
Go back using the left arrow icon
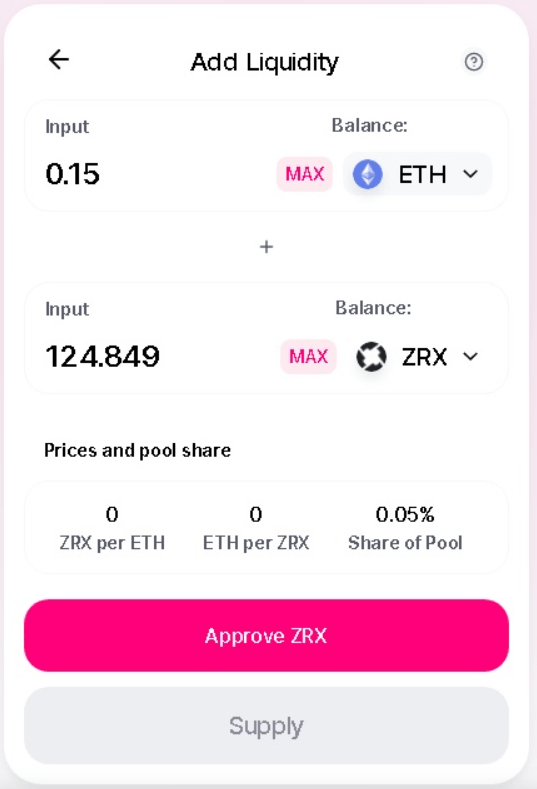tap(59, 59)
